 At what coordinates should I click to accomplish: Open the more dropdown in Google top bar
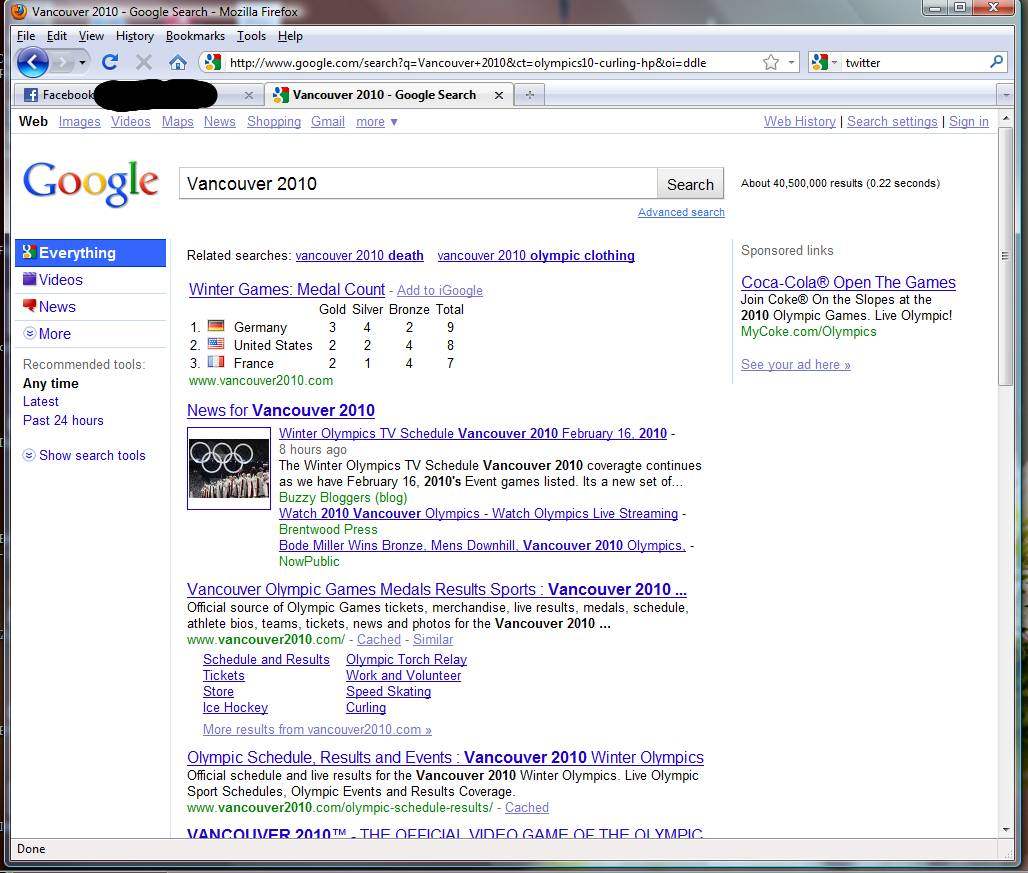[x=377, y=122]
